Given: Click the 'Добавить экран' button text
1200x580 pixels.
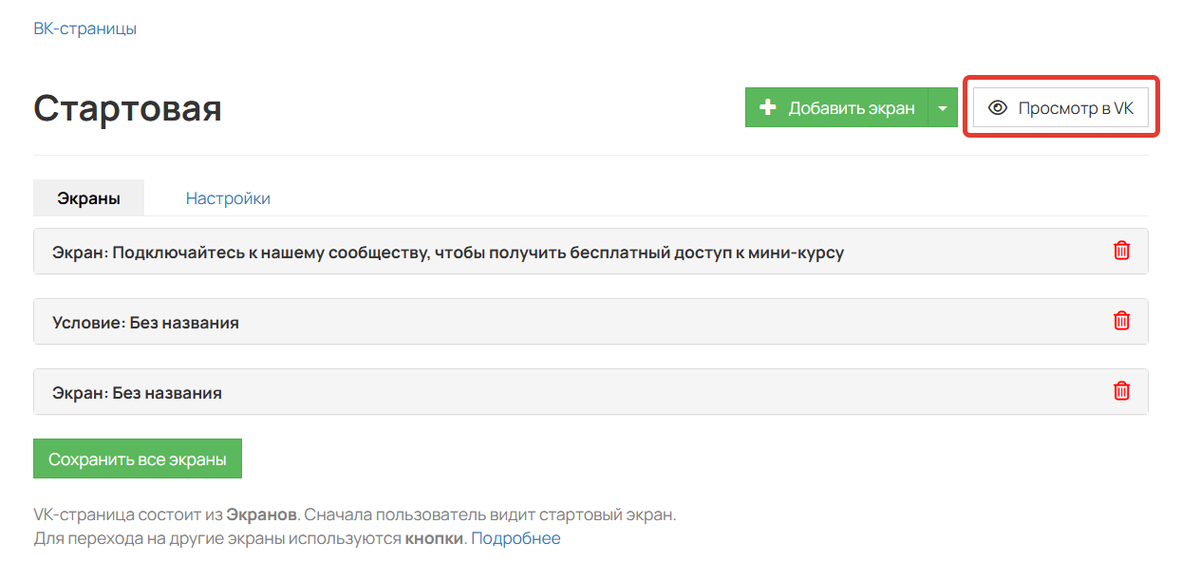Looking at the screenshot, I should (851, 108).
